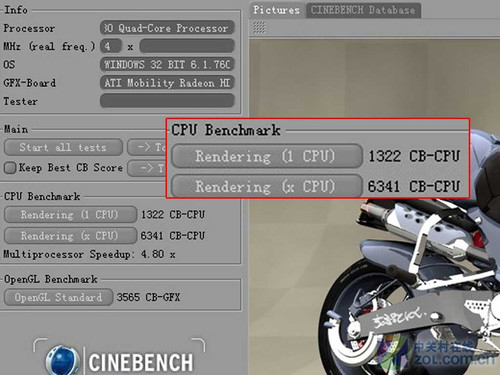Click the small 6341 CB-CPU score in the left panel

click(x=173, y=236)
